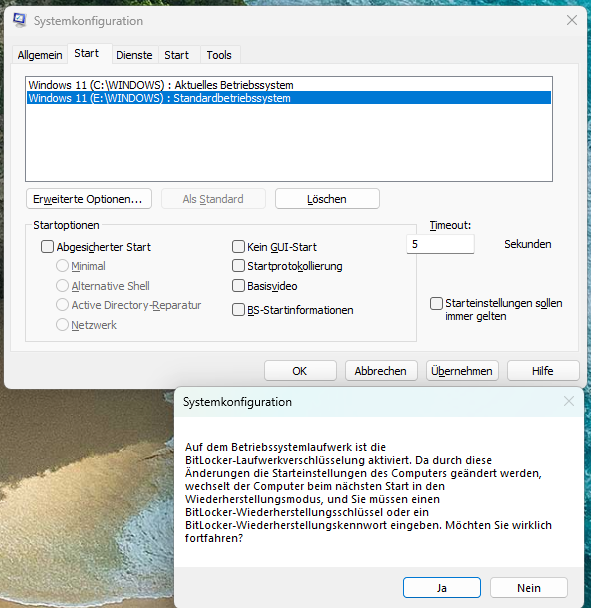Viewport: 591px width, 608px height.
Task: Select Windows 11 (E:\WINDOWS) Standardbetriebssystem entry
Action: (x=289, y=98)
